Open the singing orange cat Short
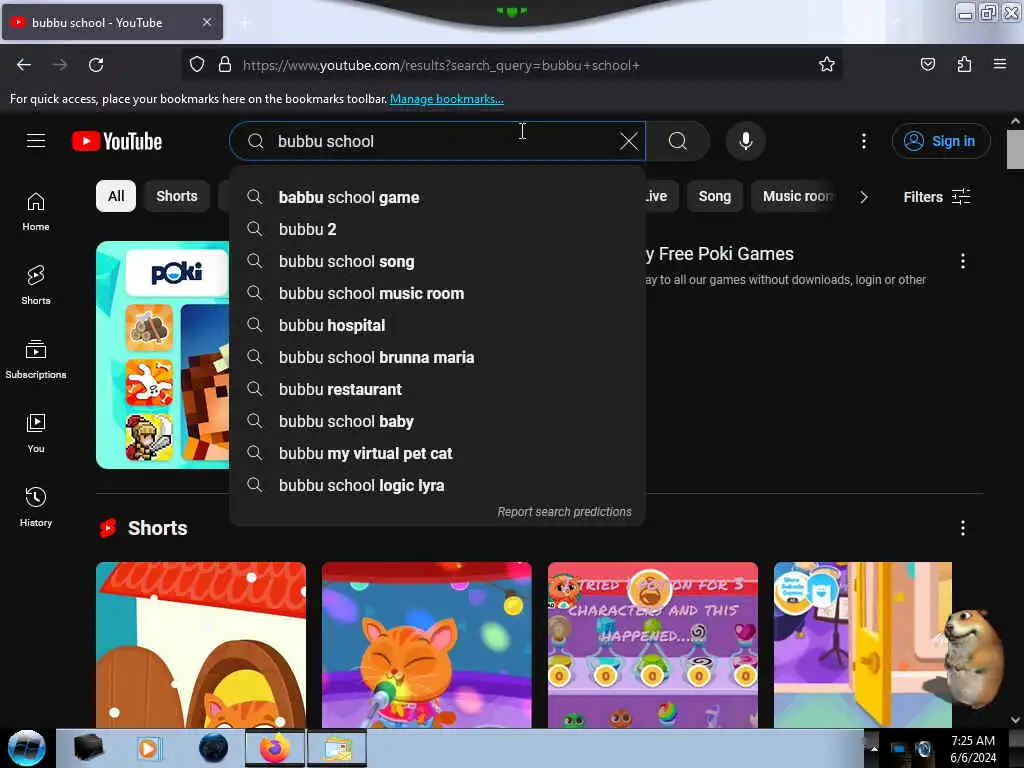The height and width of the screenshot is (768, 1024). (426, 645)
